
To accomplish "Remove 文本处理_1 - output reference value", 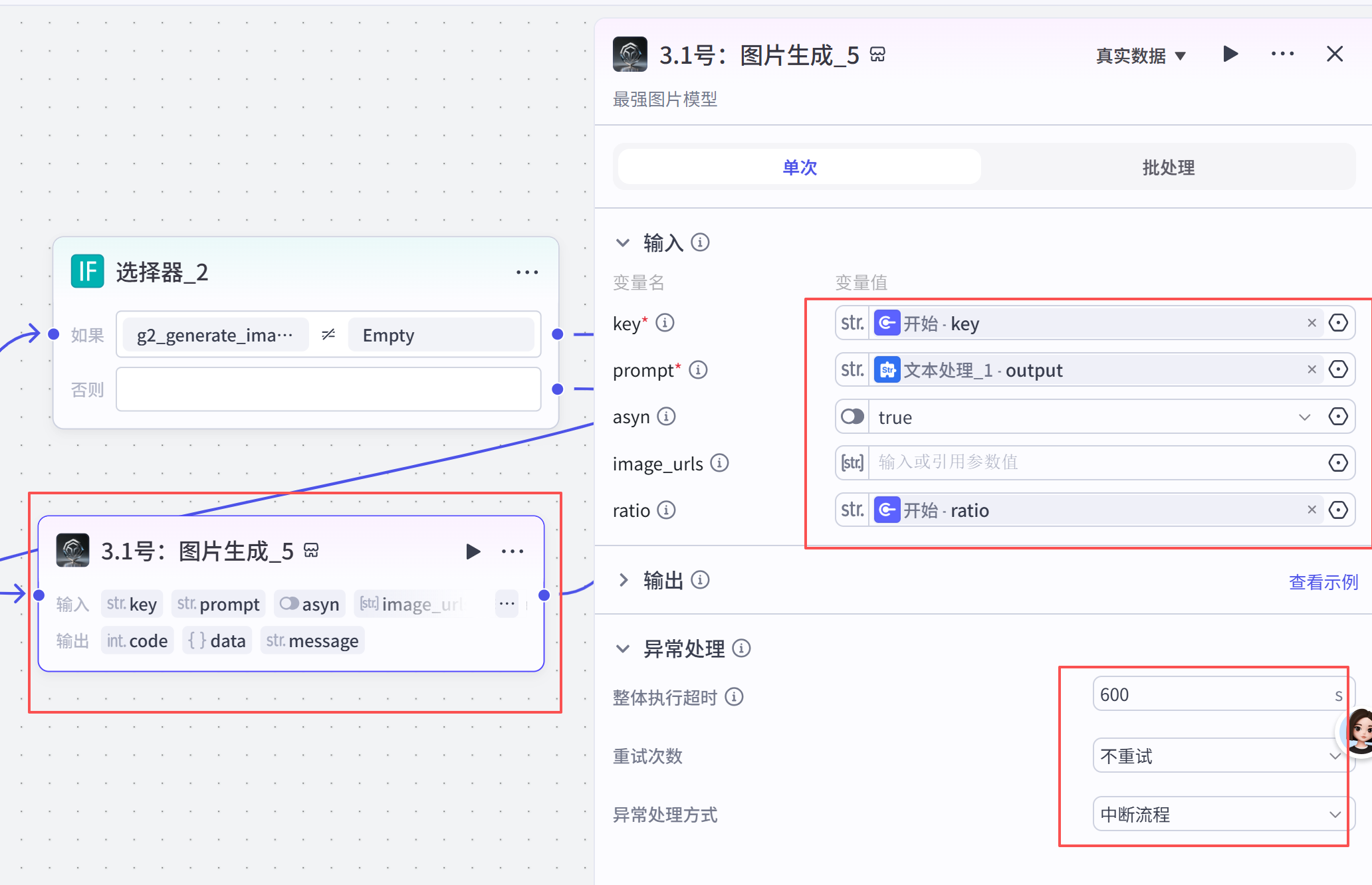I will point(1312,369).
